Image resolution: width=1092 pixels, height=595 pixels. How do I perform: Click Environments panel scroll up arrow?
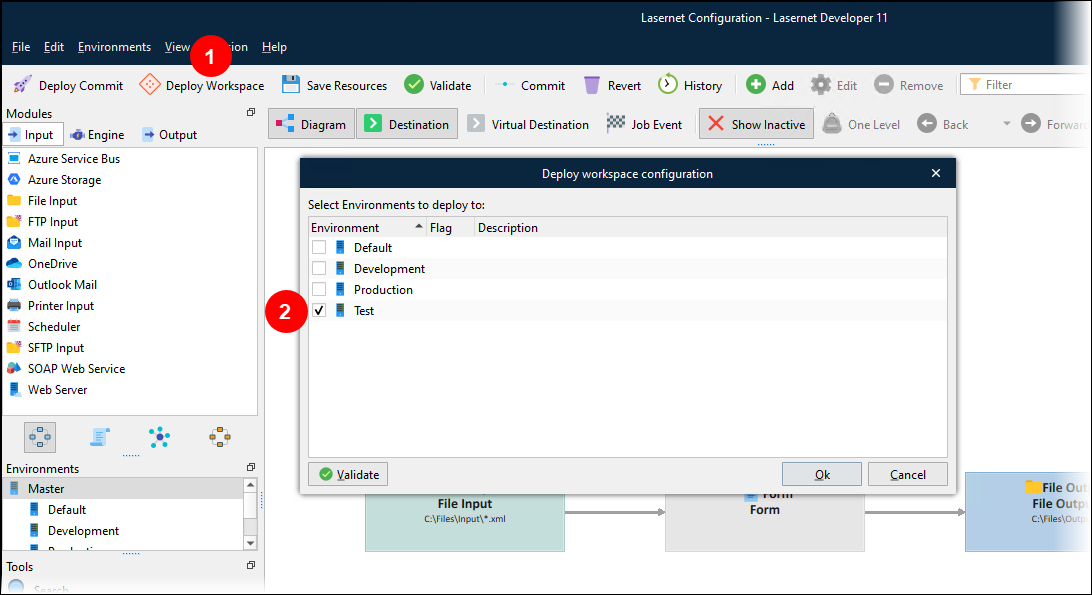[251, 485]
